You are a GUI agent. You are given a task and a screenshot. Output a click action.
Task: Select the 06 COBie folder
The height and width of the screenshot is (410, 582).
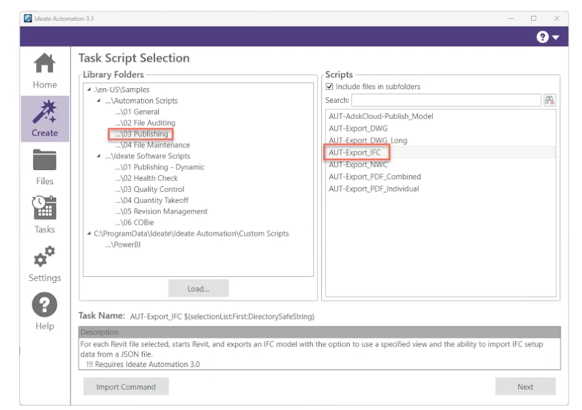[134, 223]
